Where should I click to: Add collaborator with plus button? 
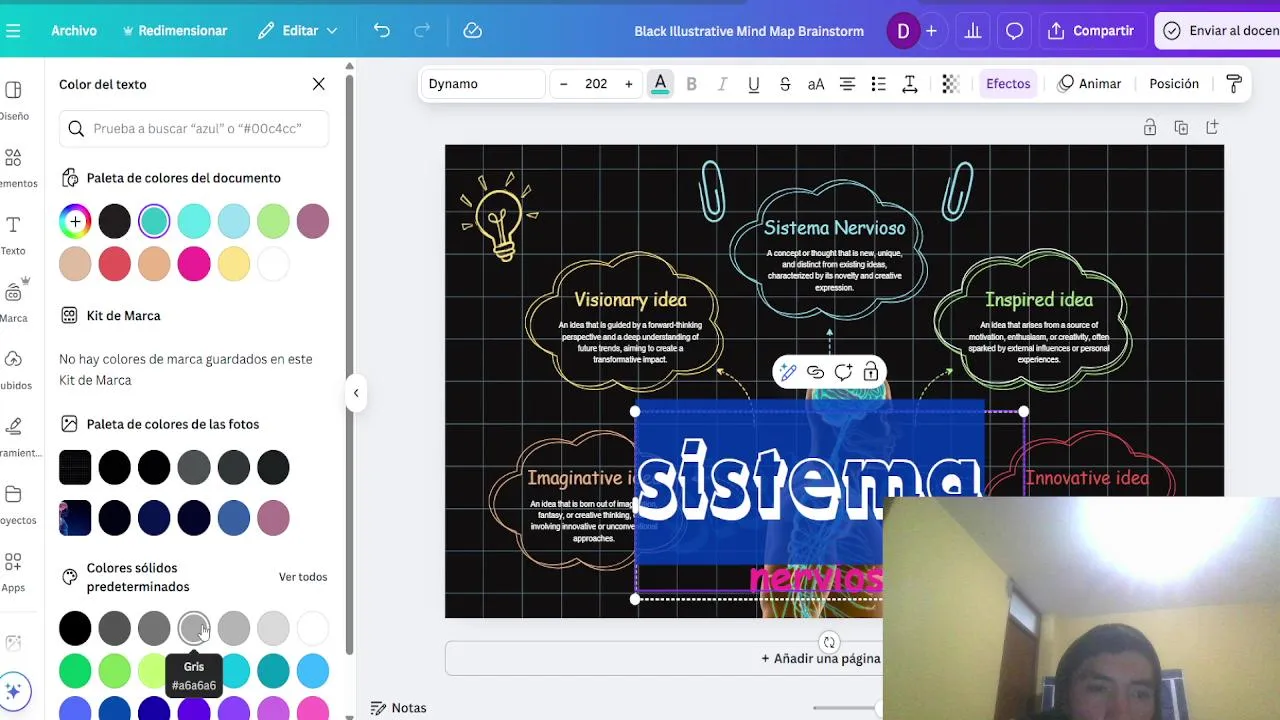tap(931, 31)
